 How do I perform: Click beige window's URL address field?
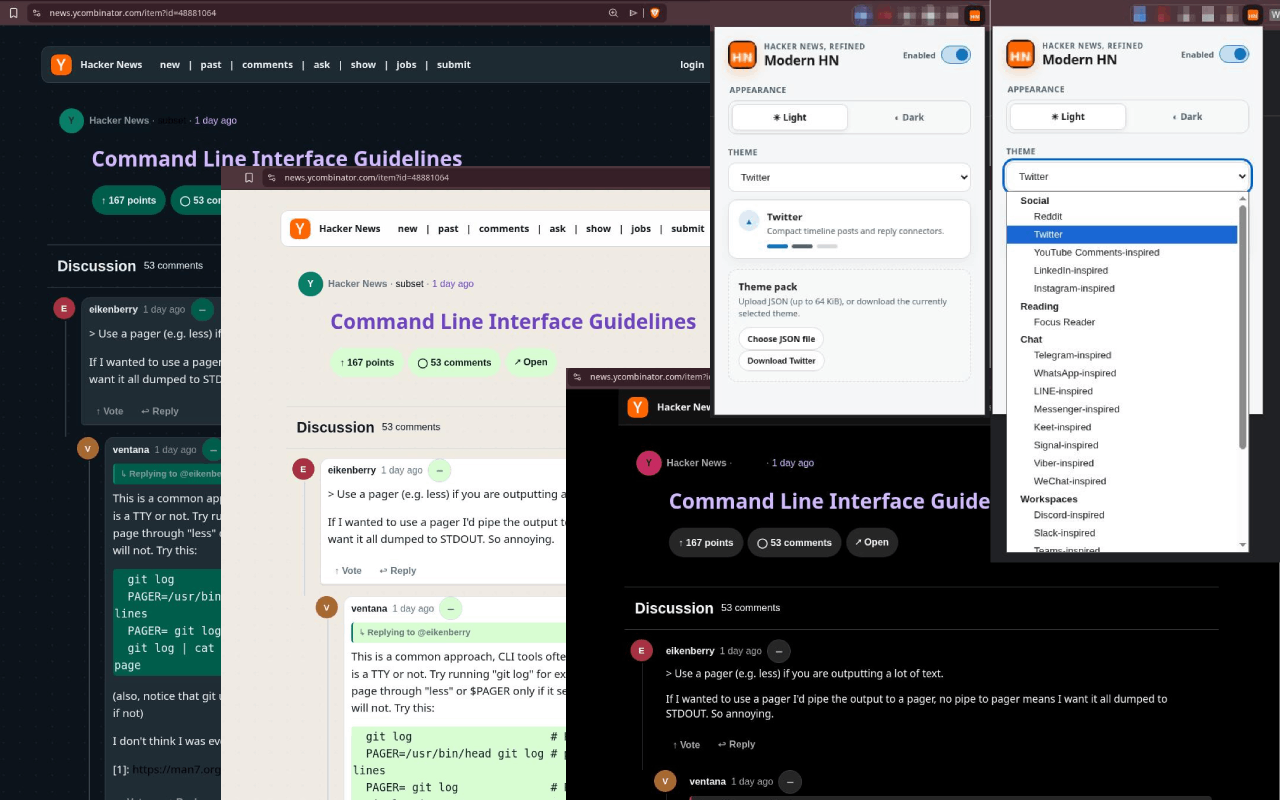point(366,178)
